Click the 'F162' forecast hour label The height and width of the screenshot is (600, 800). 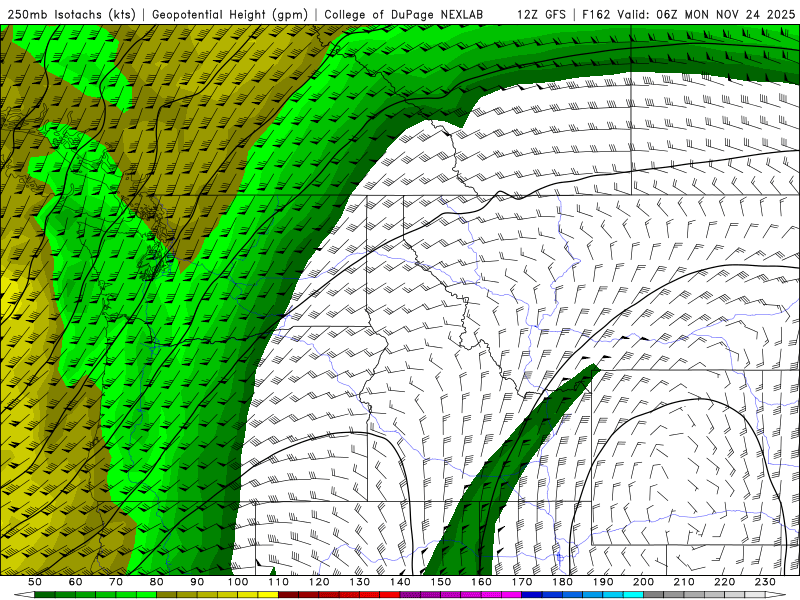pyautogui.click(x=596, y=14)
